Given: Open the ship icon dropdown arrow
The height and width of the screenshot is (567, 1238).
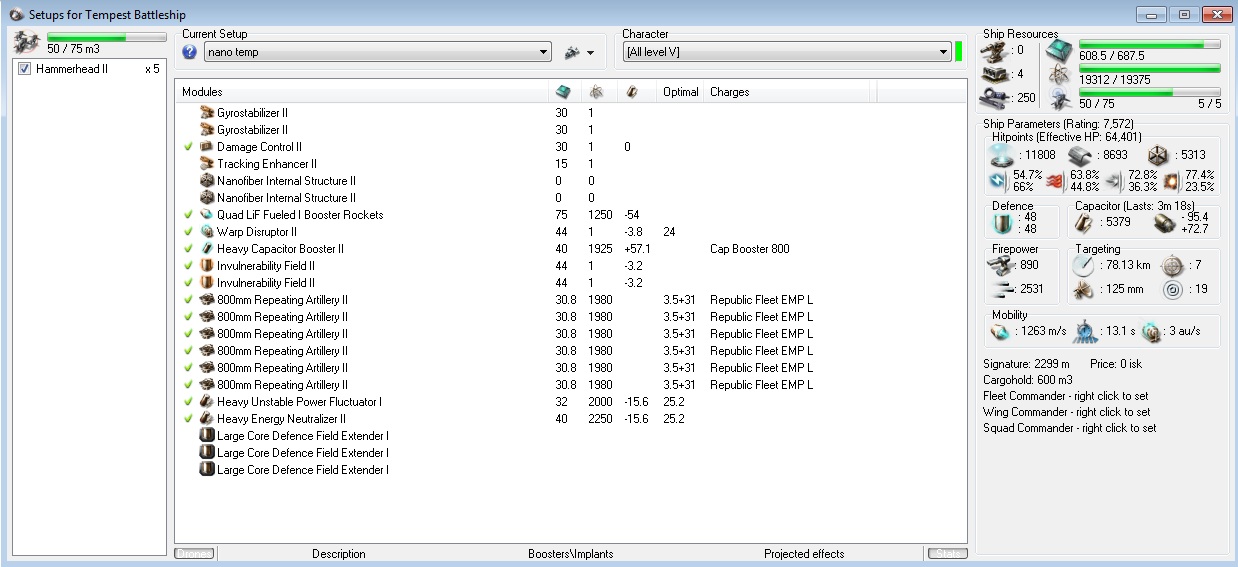Looking at the screenshot, I should click(590, 52).
